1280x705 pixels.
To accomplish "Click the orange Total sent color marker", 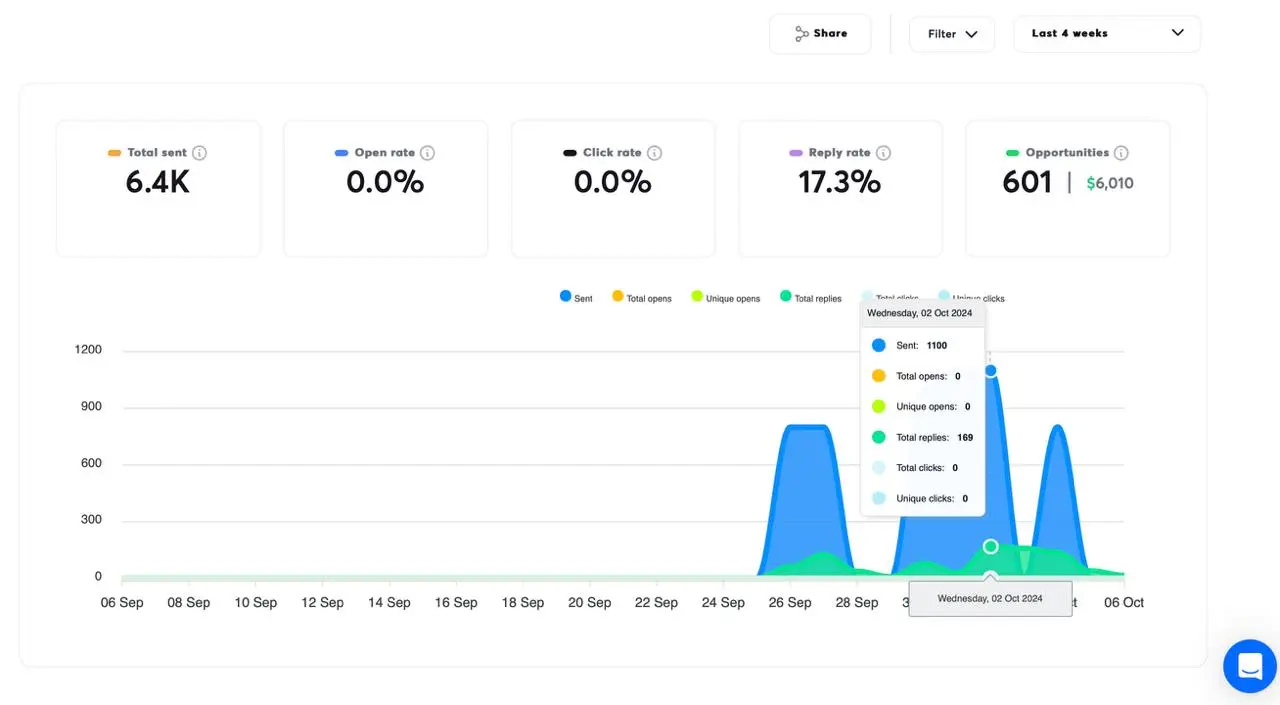I will pos(115,153).
